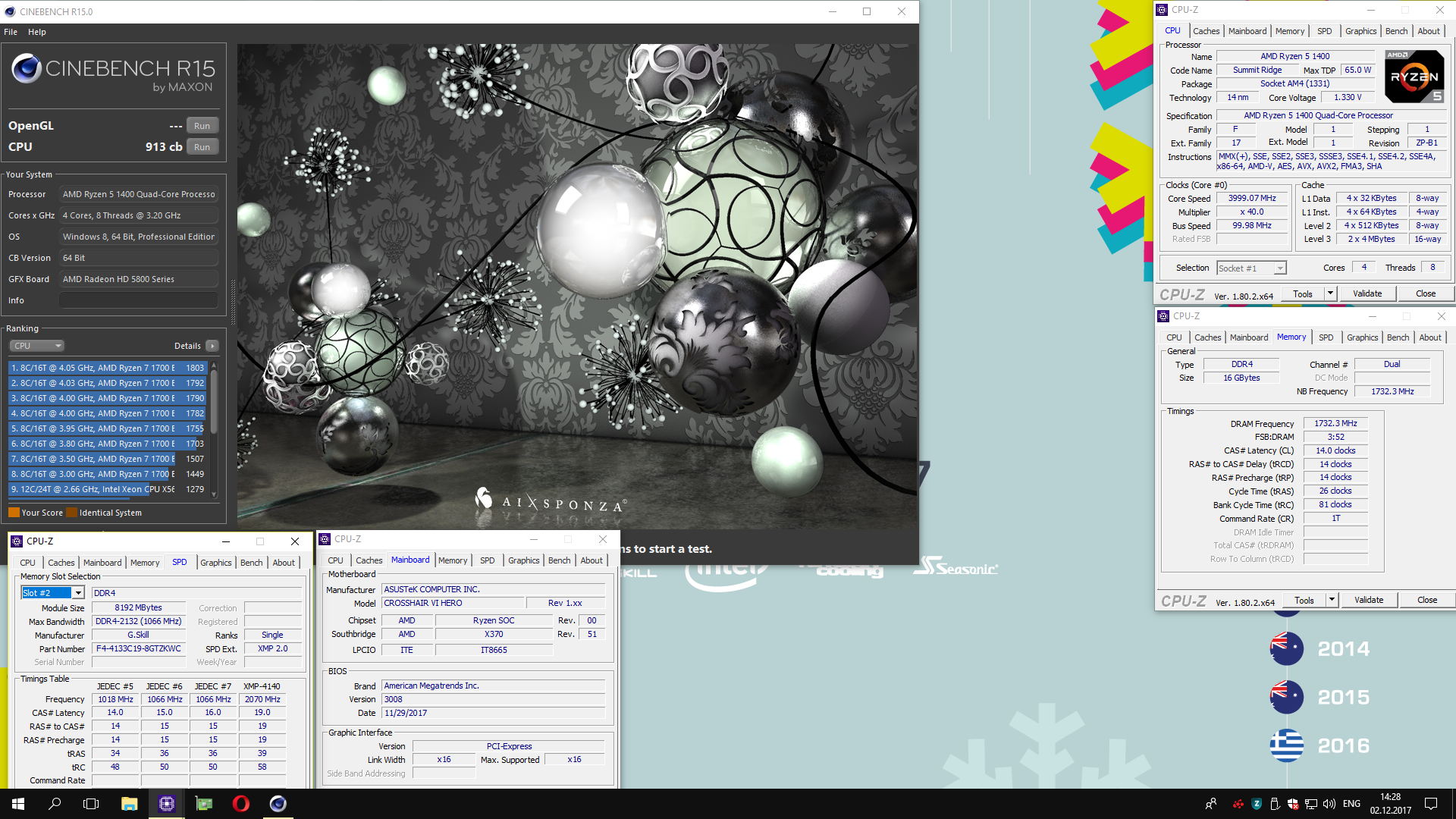
Task: Open Task View on taskbar
Action: pyautogui.click(x=91, y=804)
